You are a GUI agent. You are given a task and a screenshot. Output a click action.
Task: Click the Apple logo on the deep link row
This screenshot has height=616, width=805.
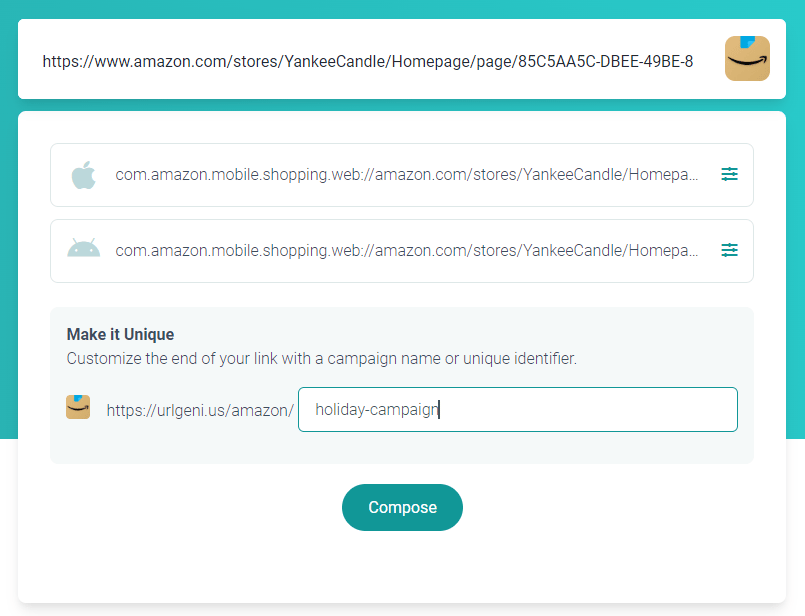tap(83, 173)
